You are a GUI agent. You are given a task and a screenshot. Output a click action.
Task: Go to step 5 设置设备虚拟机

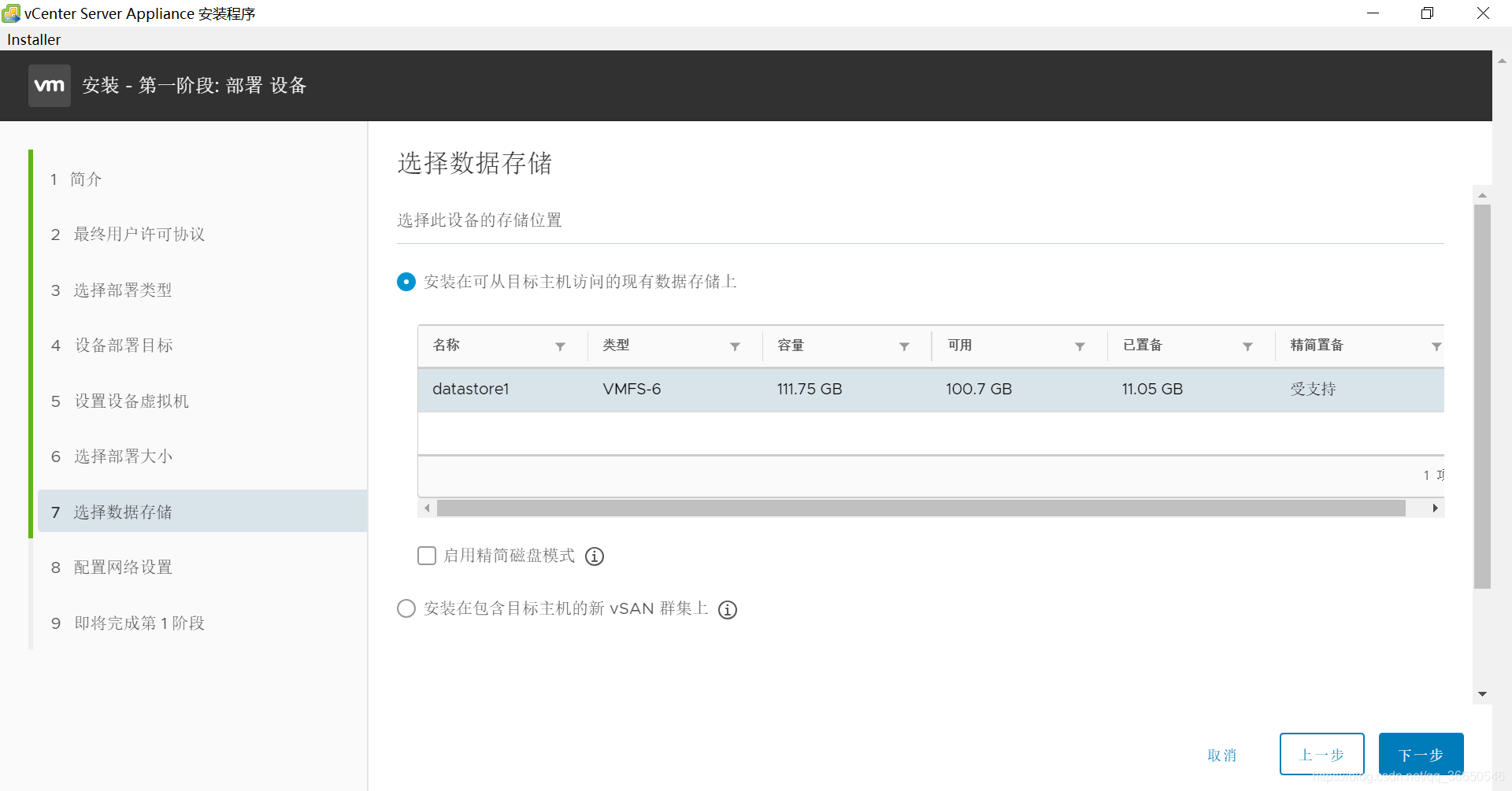click(202, 401)
